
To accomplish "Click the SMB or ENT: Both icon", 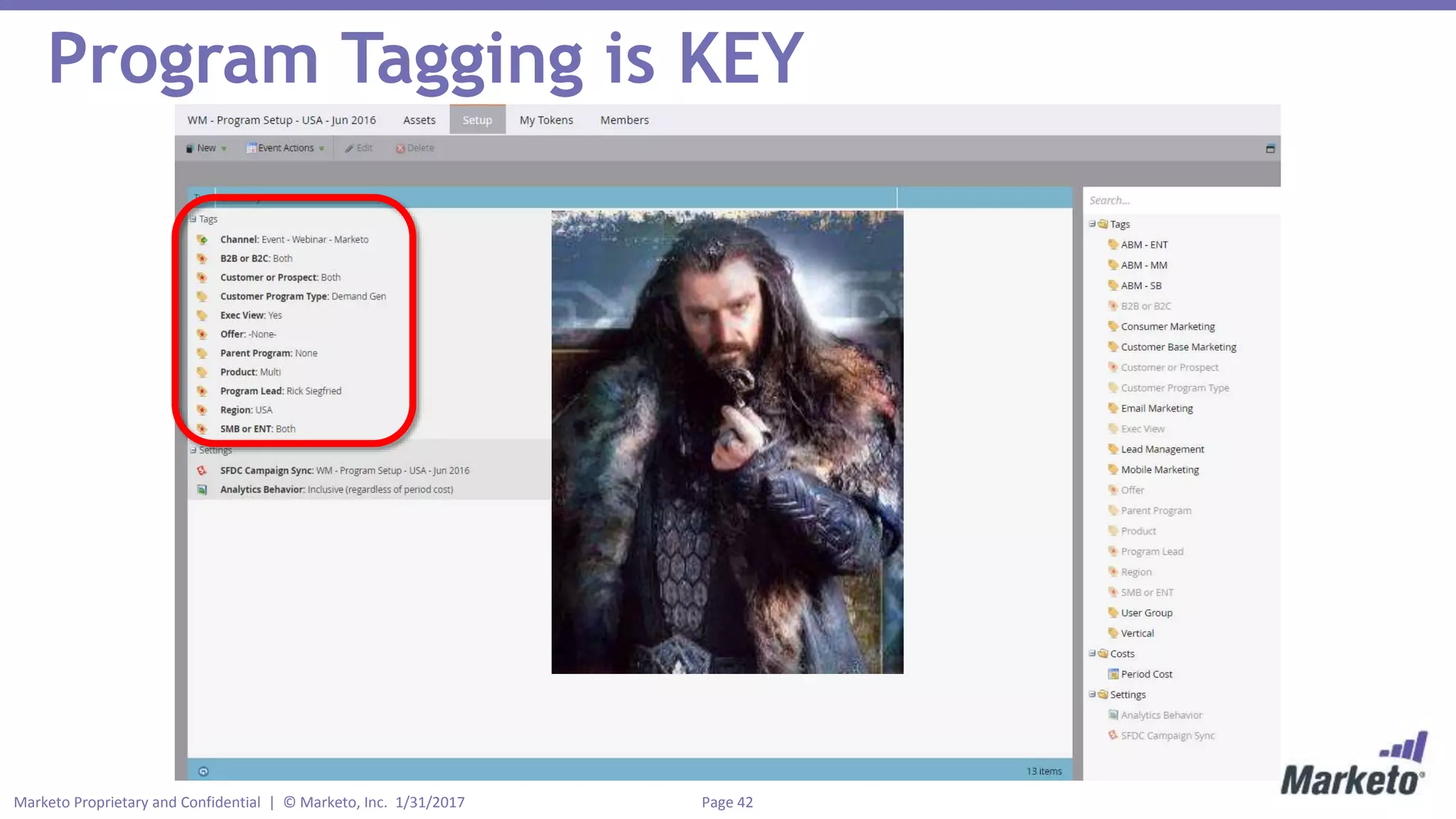I will pos(202,429).
